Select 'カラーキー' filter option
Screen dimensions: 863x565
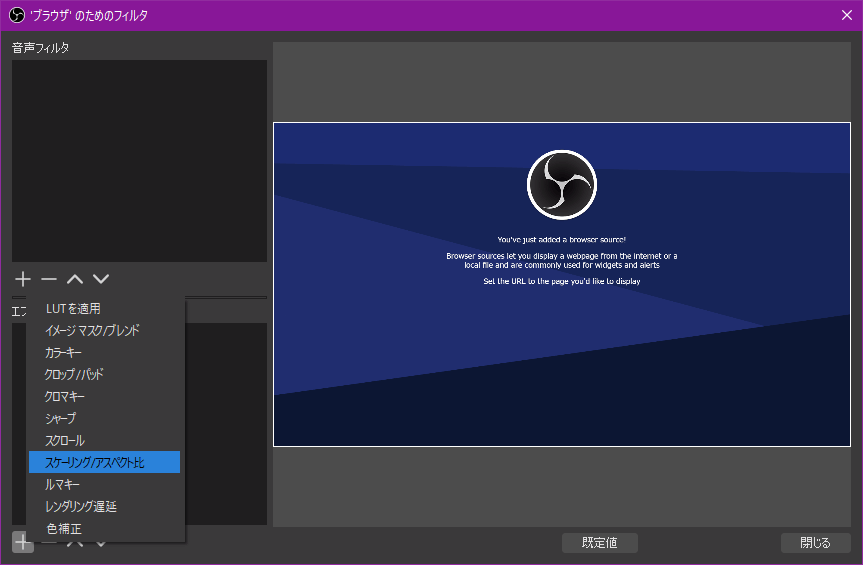coord(105,353)
